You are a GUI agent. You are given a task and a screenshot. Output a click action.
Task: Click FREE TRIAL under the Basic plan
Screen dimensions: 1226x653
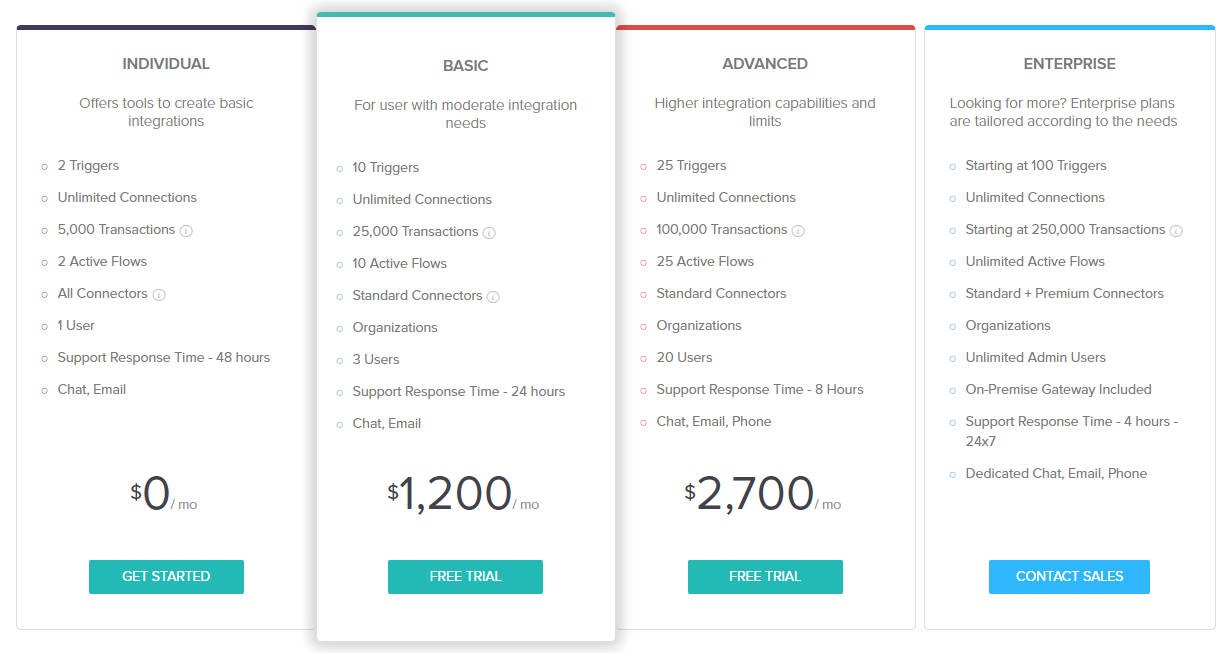(x=465, y=576)
